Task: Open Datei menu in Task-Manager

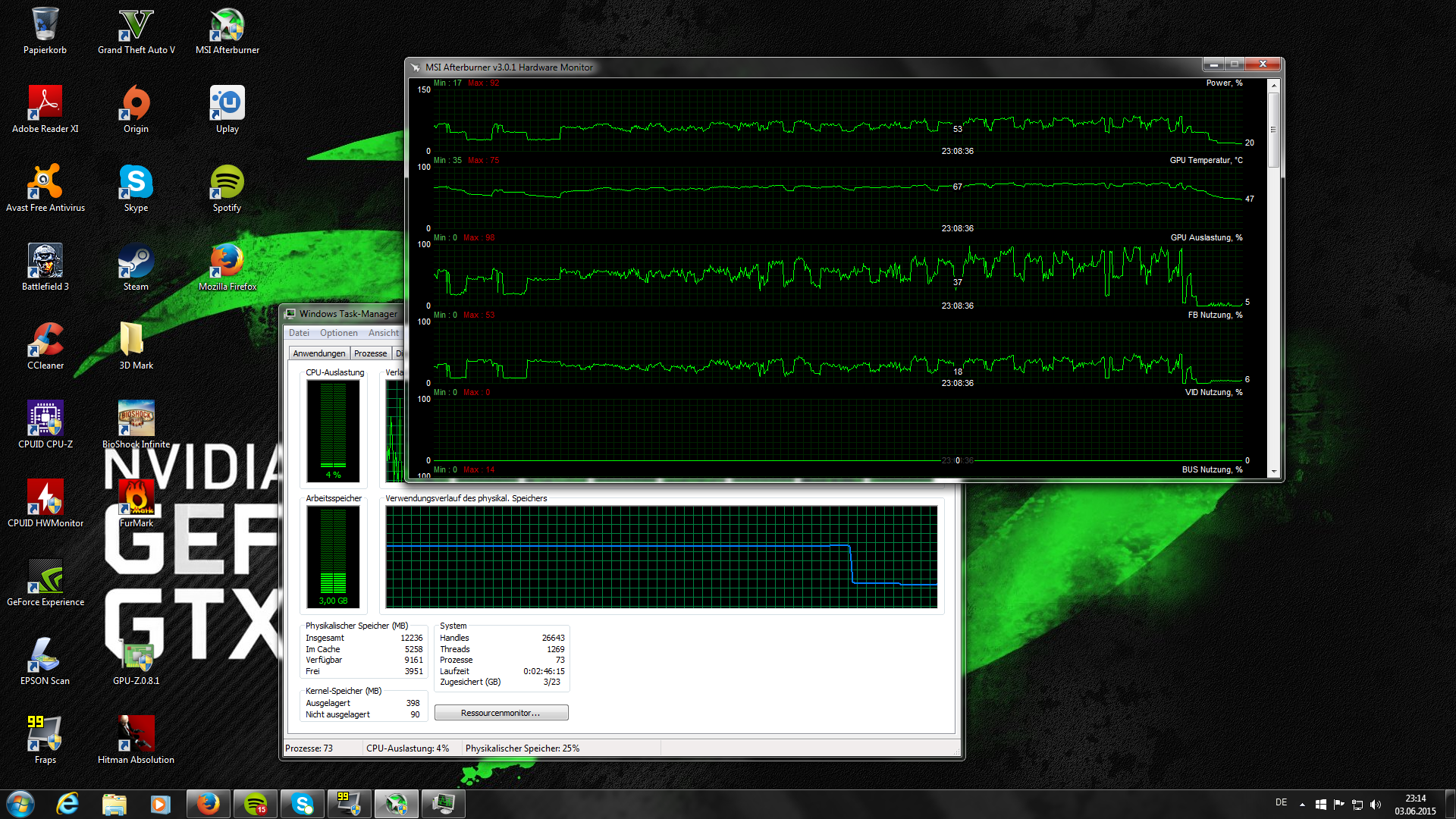Action: tap(299, 333)
